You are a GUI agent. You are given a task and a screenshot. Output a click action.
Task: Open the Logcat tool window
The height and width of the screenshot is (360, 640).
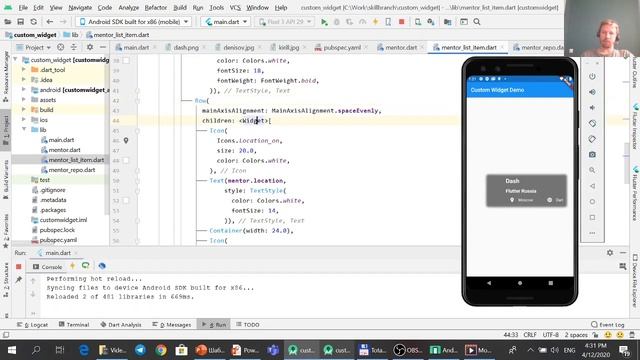(x=32, y=324)
